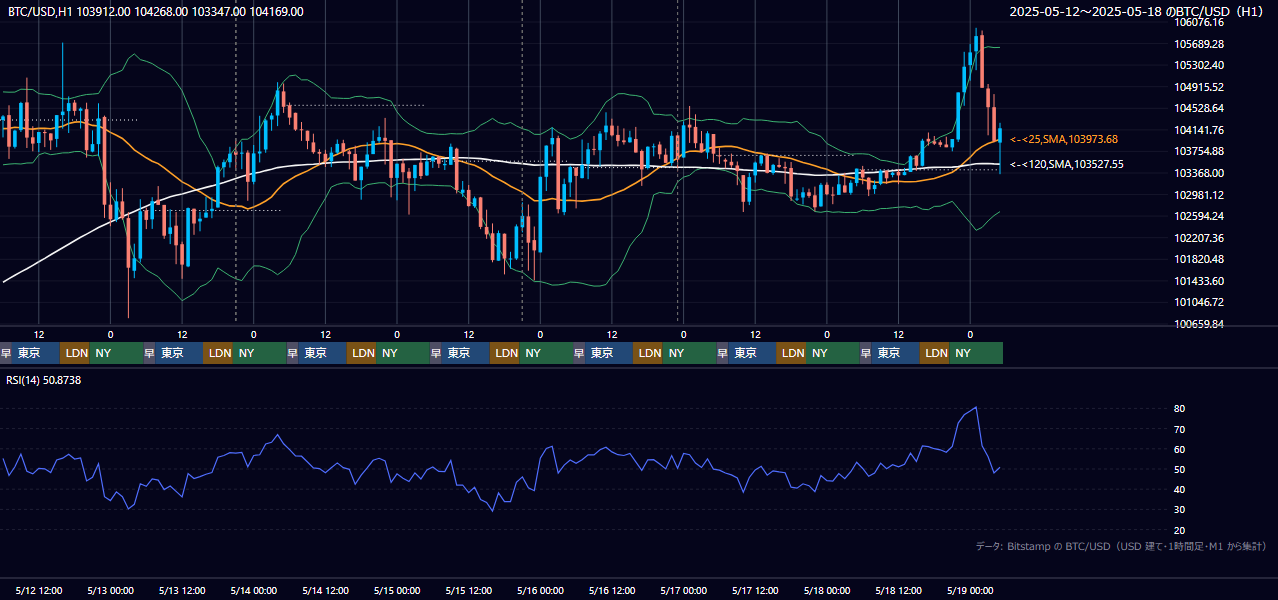Click the 5/15 00:00 time label
The height and width of the screenshot is (600, 1278).
tap(397, 590)
